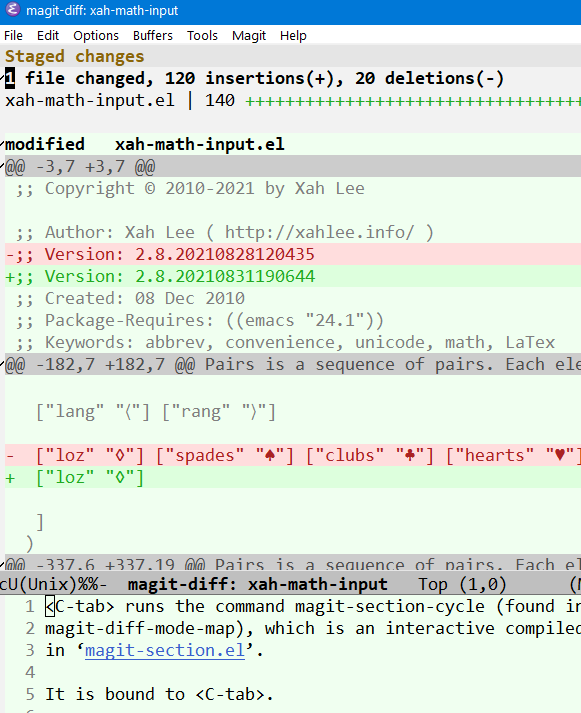Viewport: 581px width, 713px height.
Task: Click the '1 file changed' summary line
Action: pyautogui.click(x=254, y=78)
